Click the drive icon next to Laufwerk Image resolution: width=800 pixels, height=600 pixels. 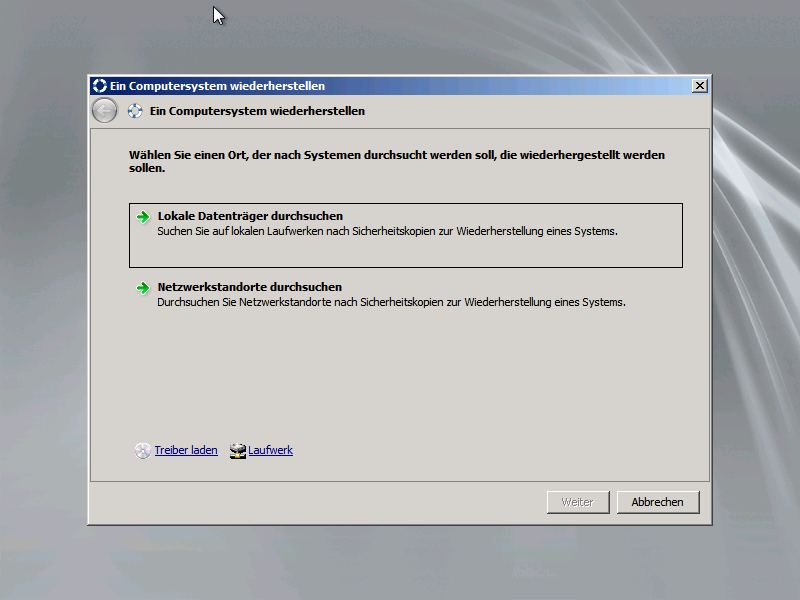point(238,451)
